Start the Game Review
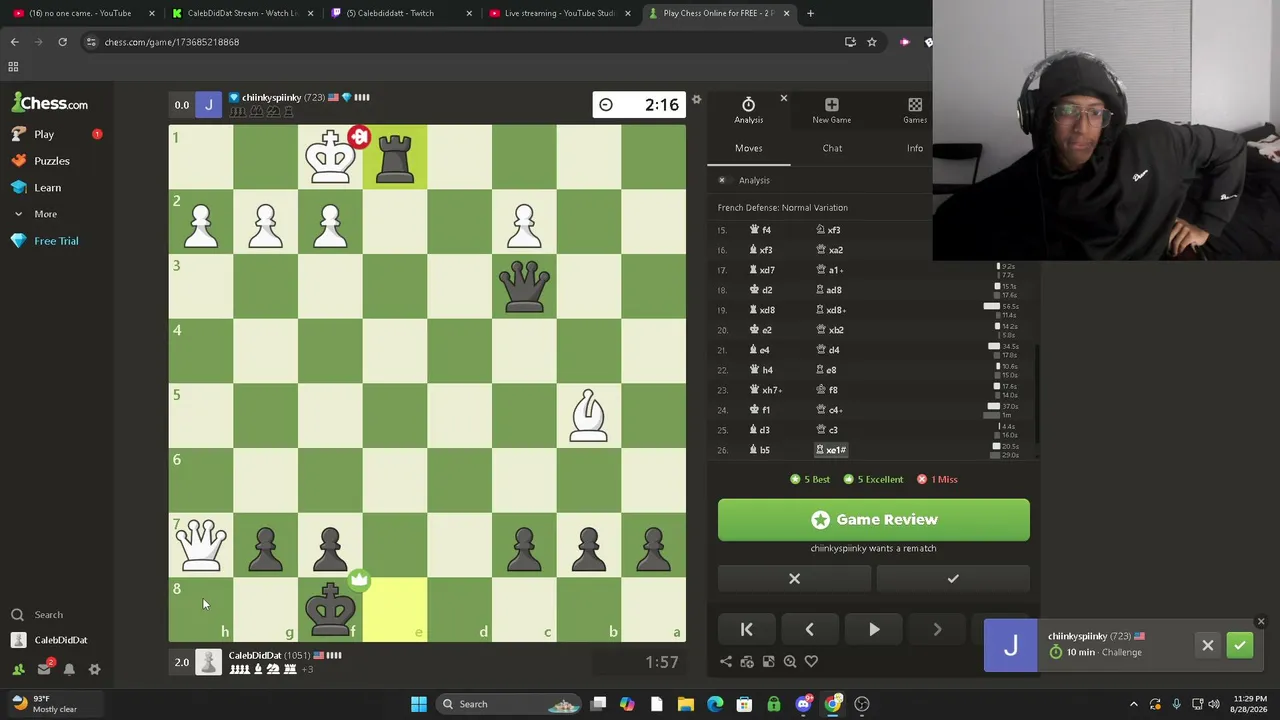The image size is (1280, 720). [x=873, y=520]
